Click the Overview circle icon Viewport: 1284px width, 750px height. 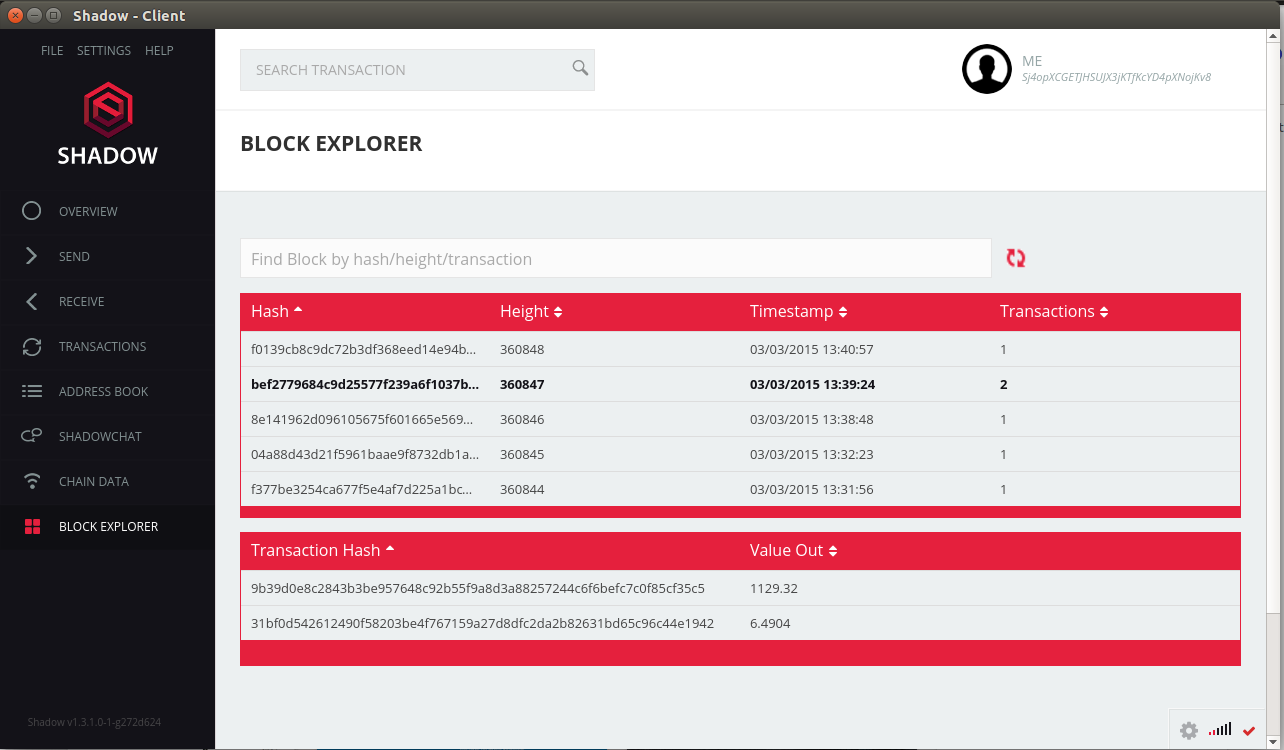(32, 211)
